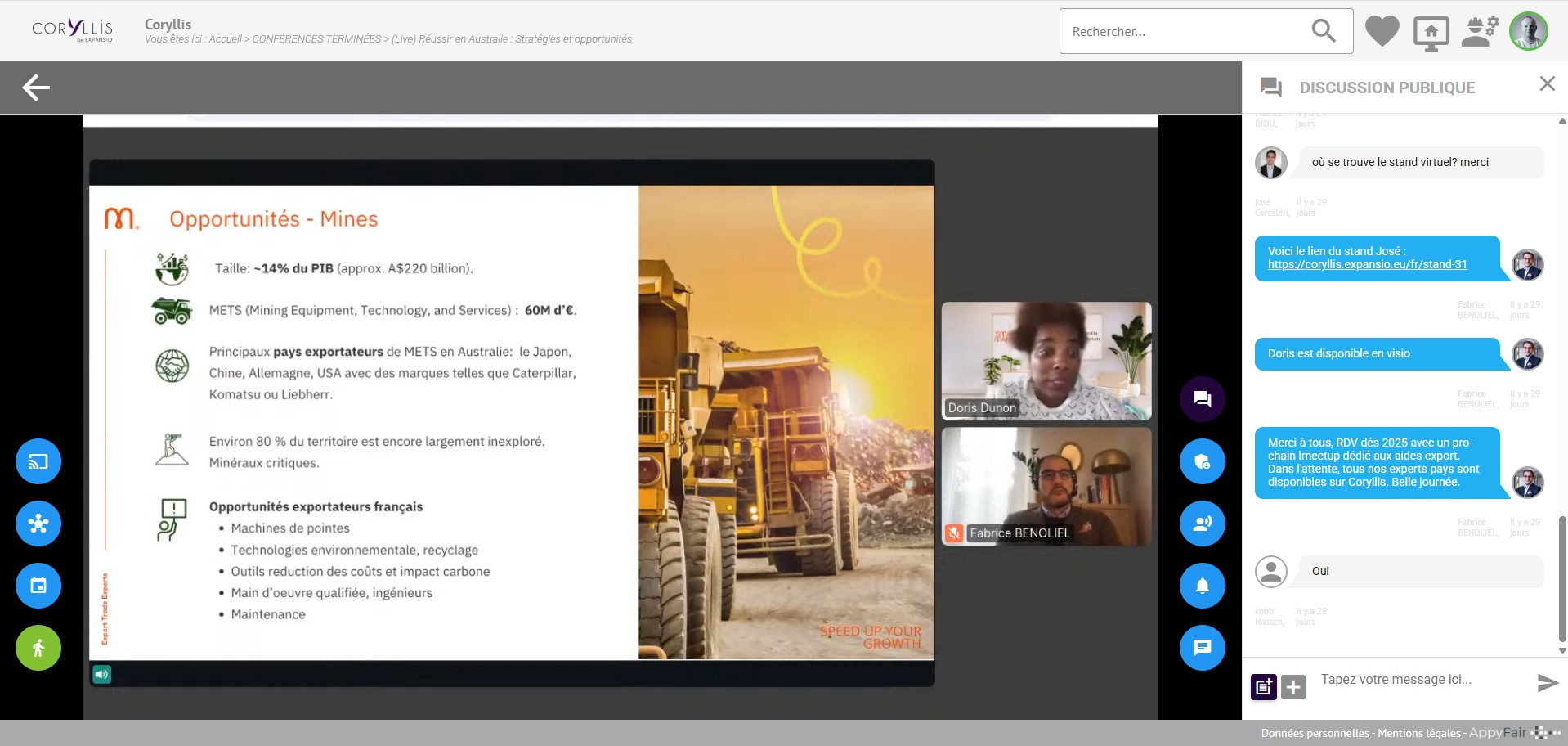1568x746 pixels.
Task: Close the Discussion Publique panel
Action: (1547, 83)
